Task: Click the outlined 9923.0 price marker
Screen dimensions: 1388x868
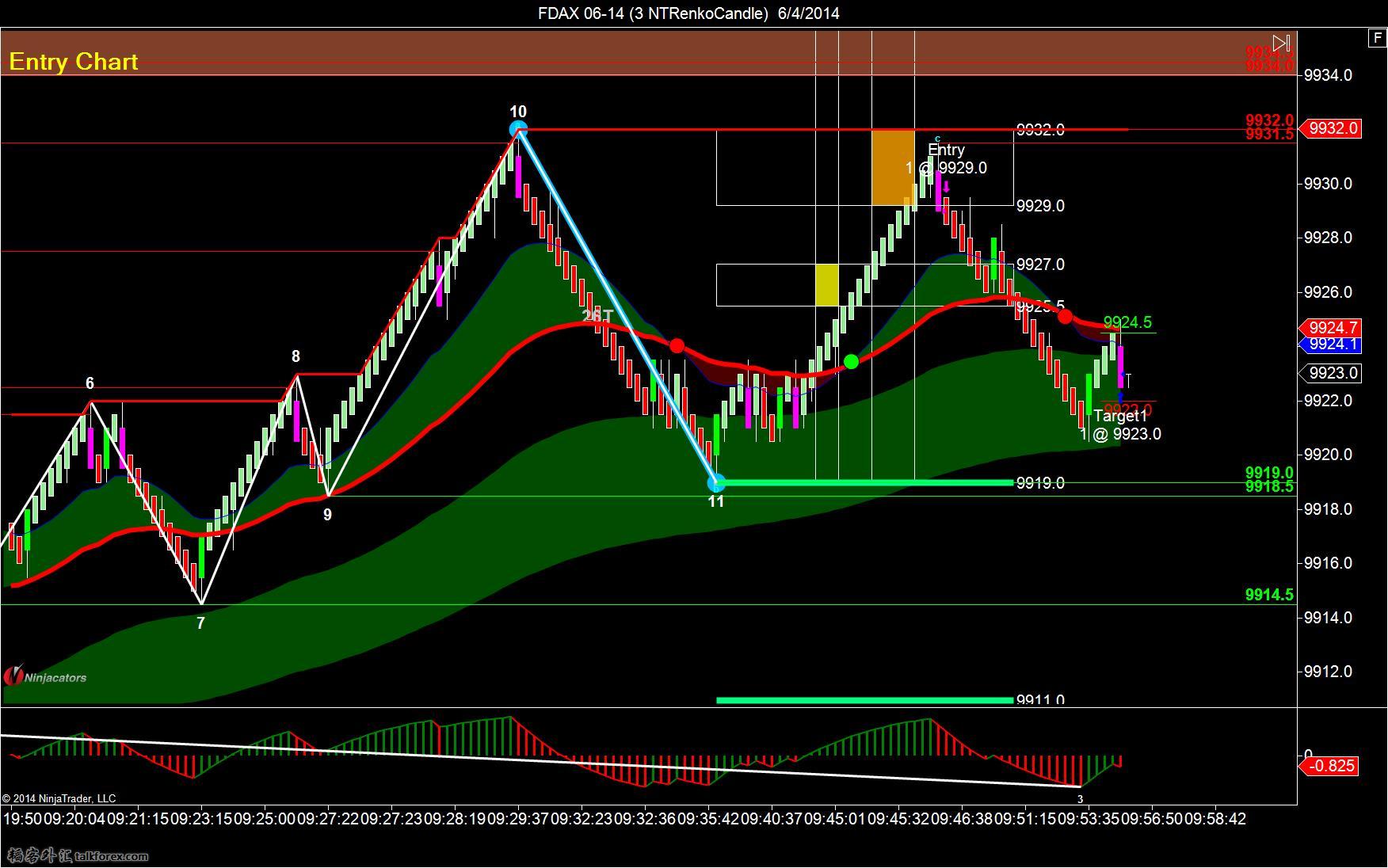Action: (1331, 373)
